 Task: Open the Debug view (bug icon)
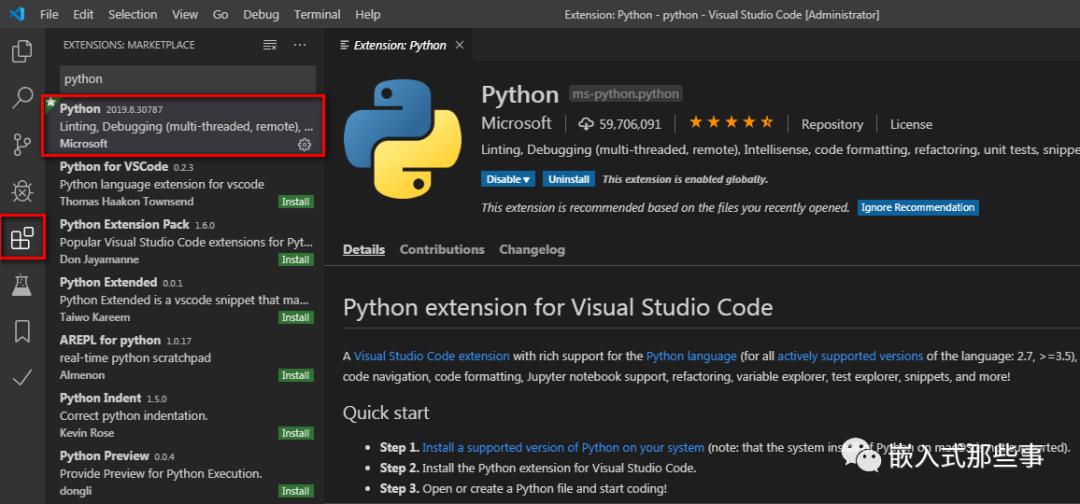(22, 191)
